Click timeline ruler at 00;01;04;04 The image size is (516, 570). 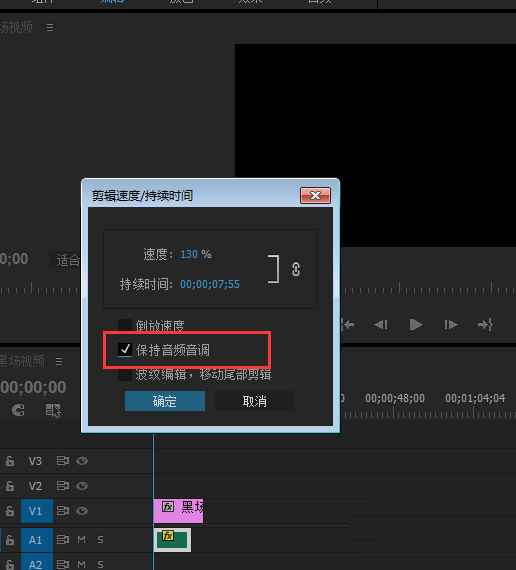tap(475, 398)
